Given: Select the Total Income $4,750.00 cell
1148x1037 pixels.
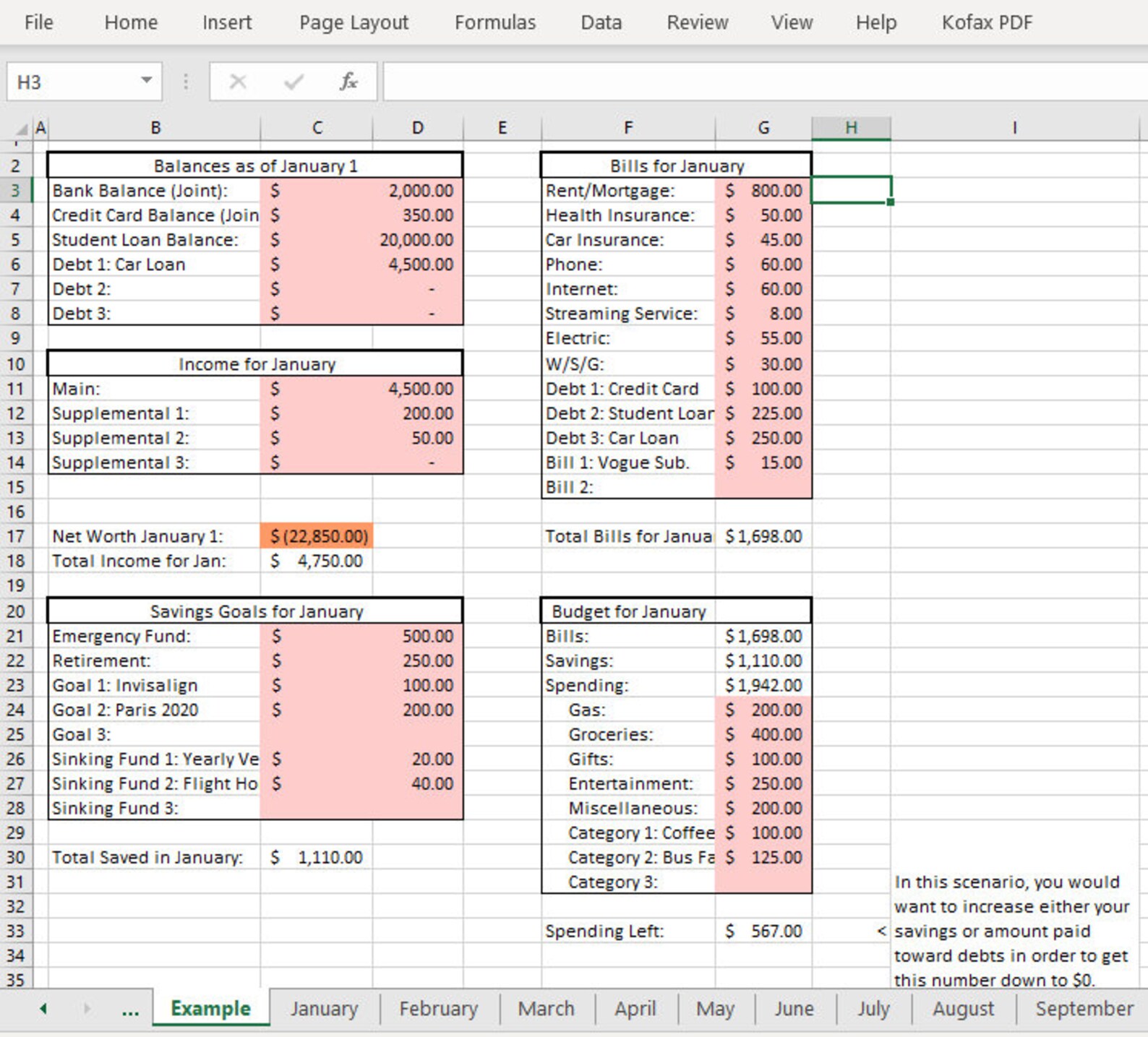Looking at the screenshot, I should pyautogui.click(x=317, y=561).
